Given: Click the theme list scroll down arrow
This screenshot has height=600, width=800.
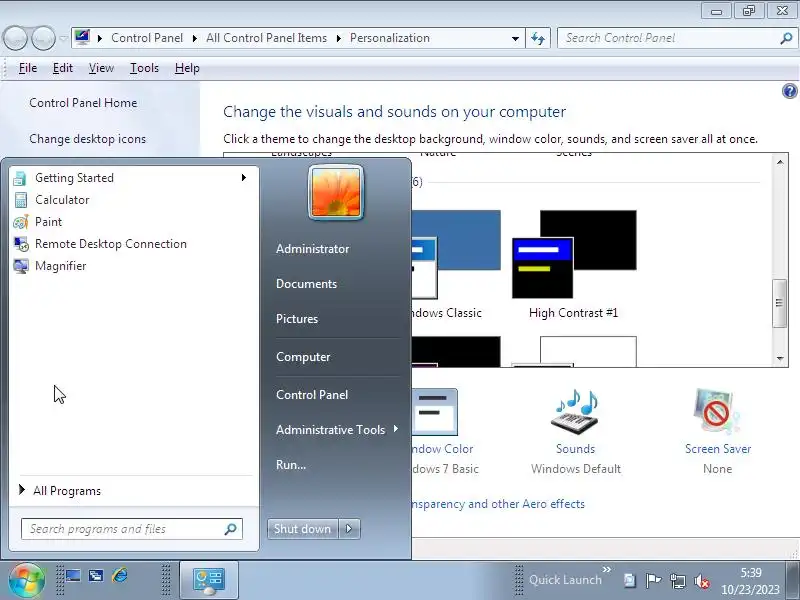Looking at the screenshot, I should (780, 359).
